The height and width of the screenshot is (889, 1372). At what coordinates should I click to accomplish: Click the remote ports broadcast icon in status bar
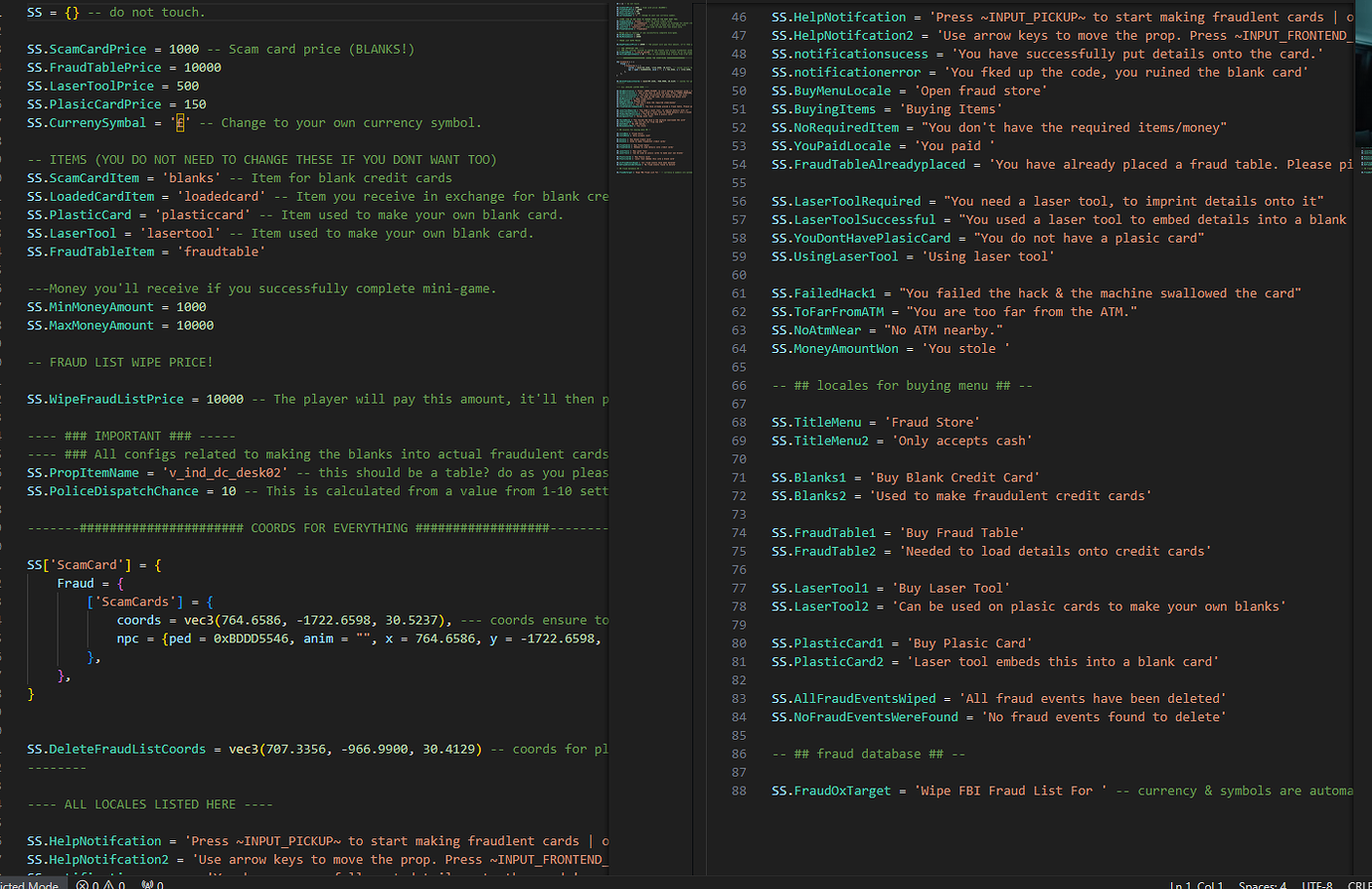click(146, 883)
